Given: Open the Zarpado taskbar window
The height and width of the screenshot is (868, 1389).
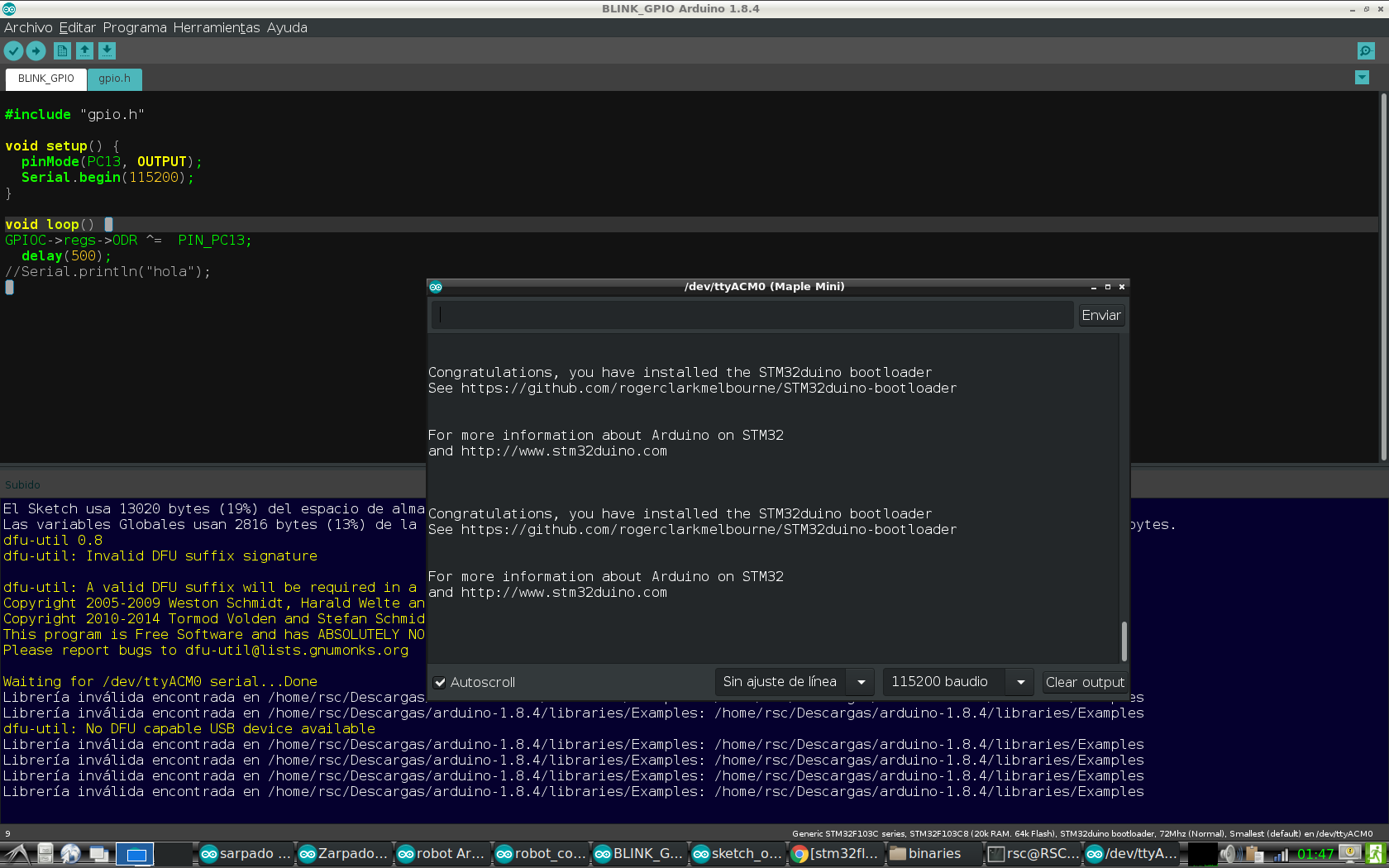Looking at the screenshot, I should pos(344,854).
